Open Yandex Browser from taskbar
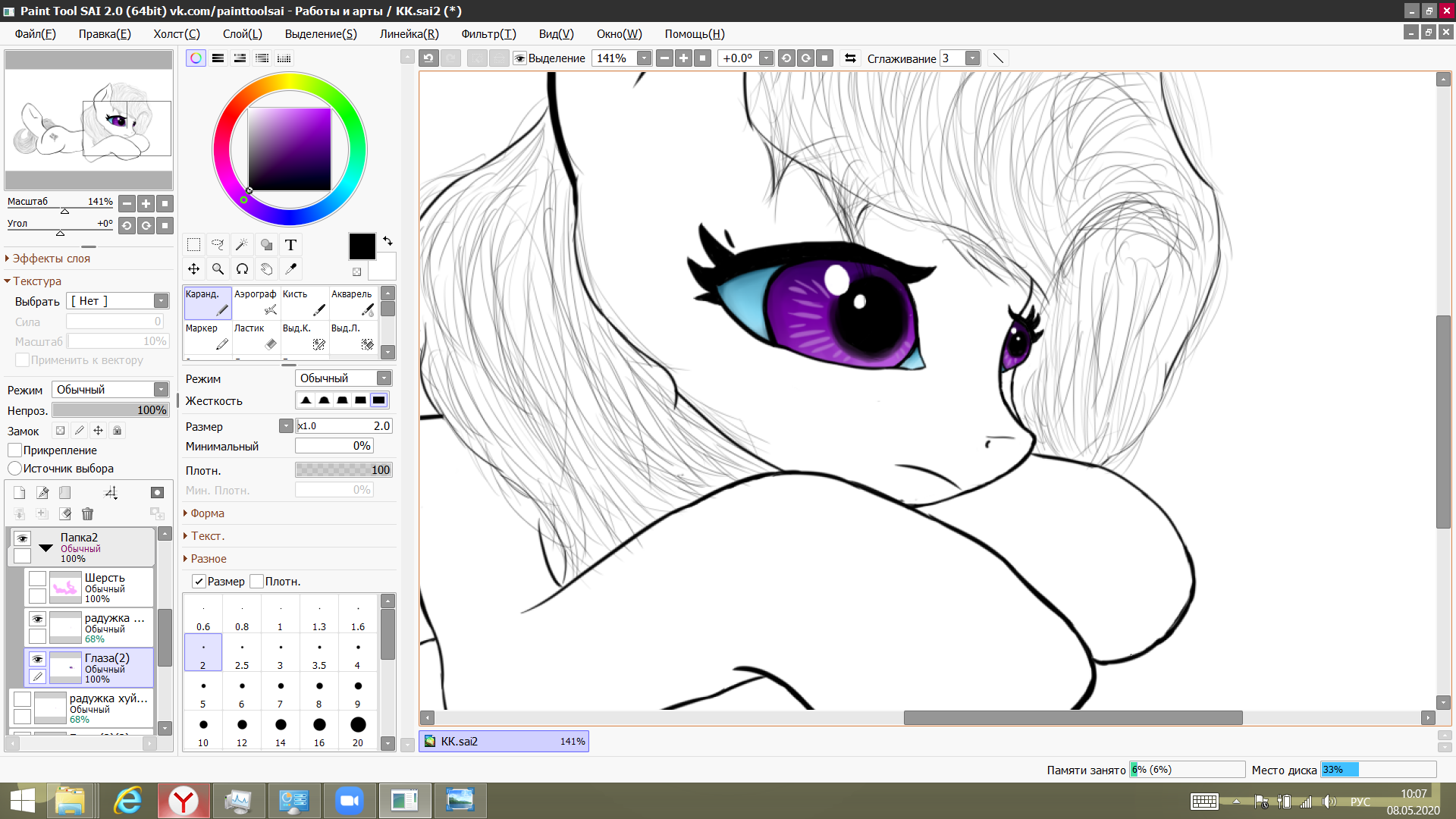This screenshot has height=819, width=1456. point(184,801)
